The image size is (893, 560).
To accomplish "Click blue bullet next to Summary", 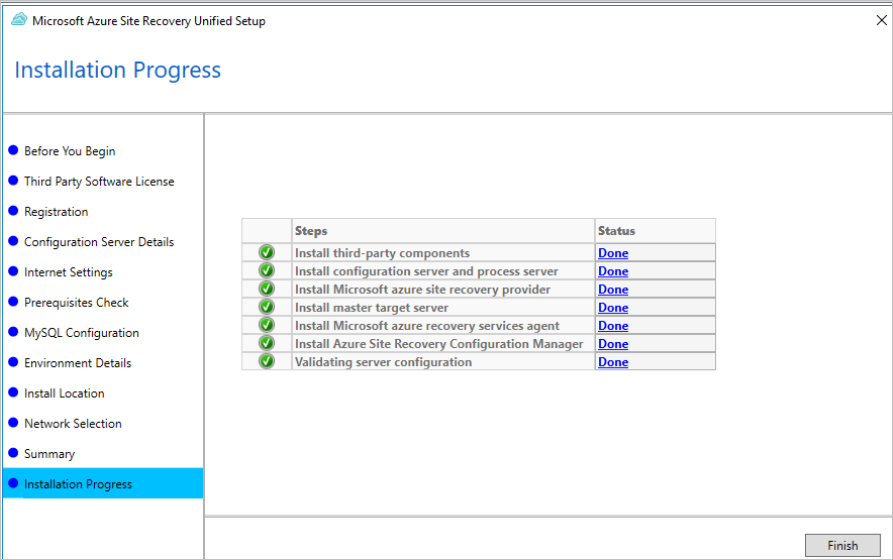I will tap(13, 453).
